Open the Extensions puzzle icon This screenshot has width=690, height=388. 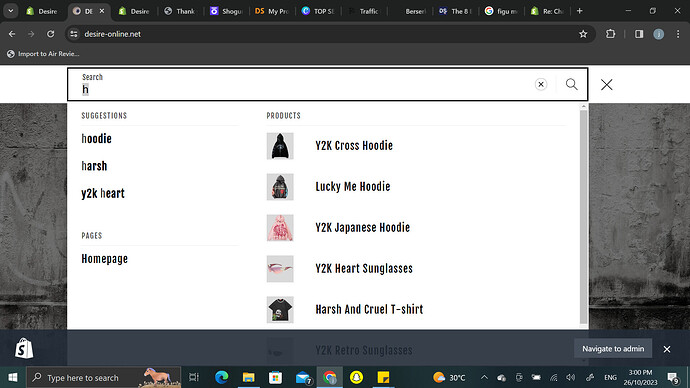coord(610,34)
